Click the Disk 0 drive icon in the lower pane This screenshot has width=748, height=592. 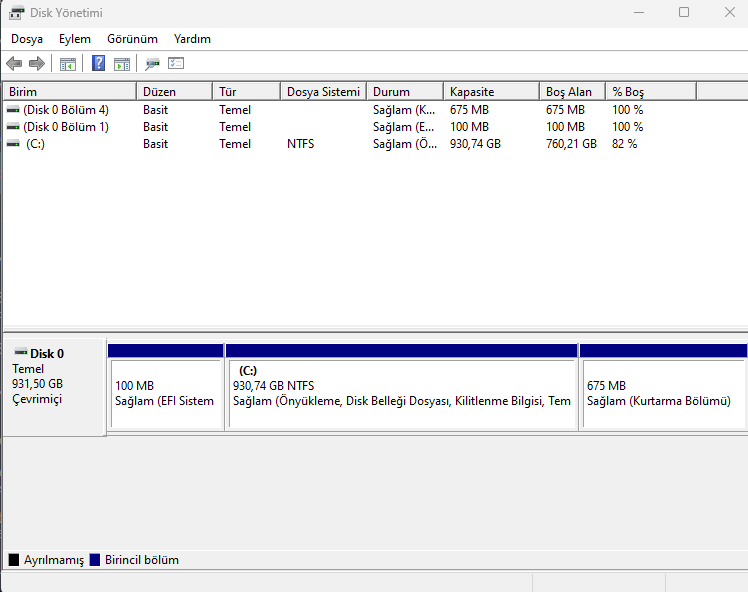click(21, 353)
